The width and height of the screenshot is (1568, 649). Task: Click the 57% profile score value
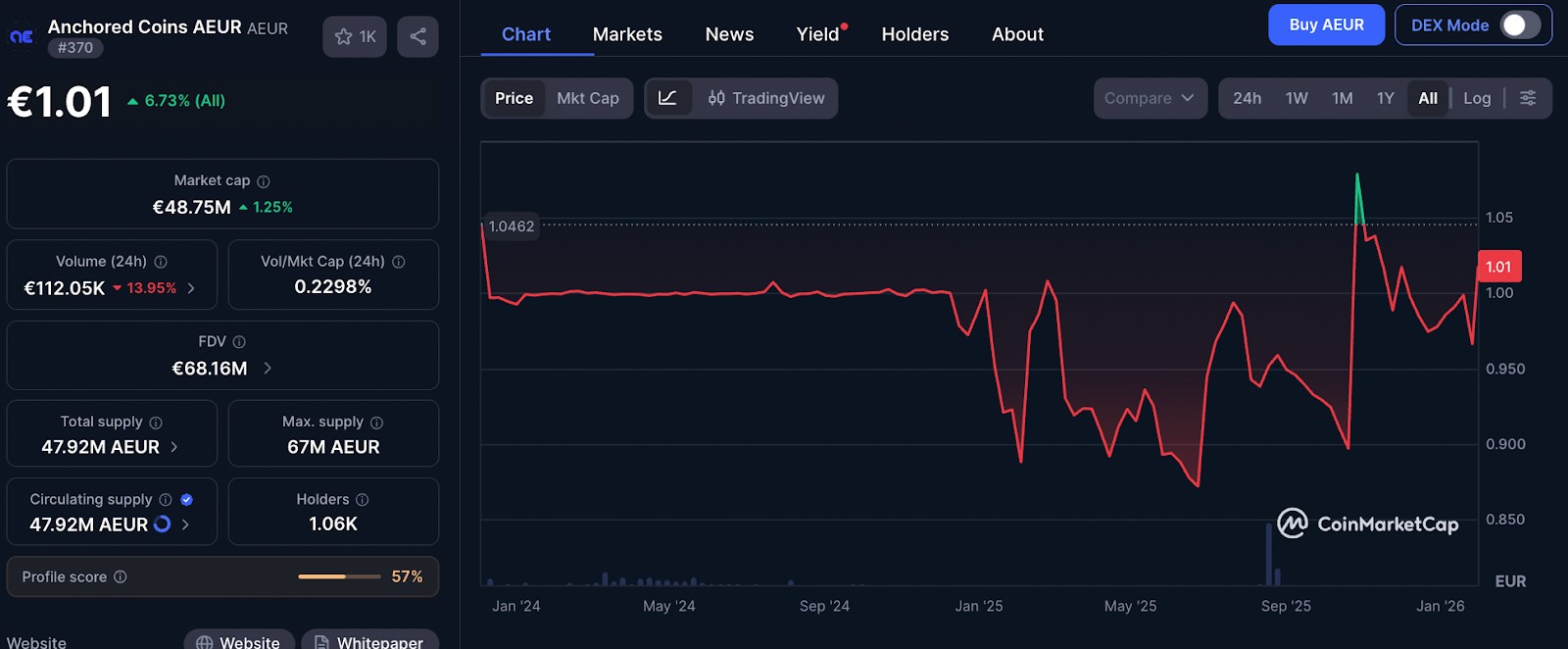407,577
